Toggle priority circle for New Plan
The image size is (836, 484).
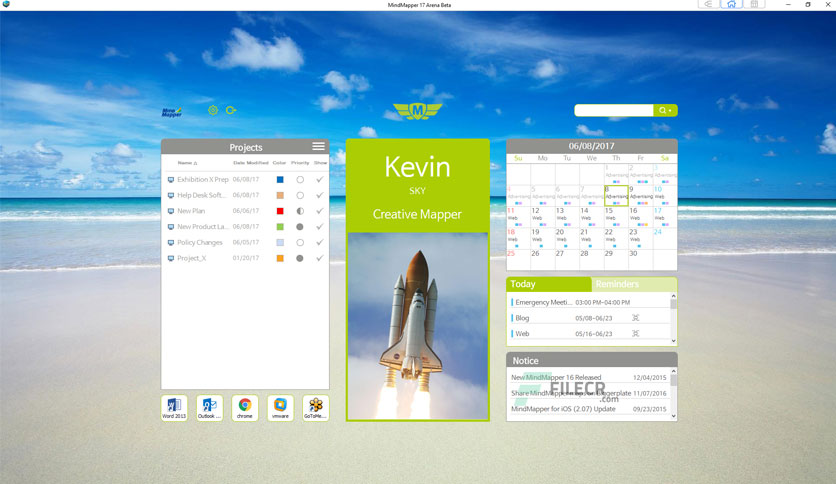(300, 211)
